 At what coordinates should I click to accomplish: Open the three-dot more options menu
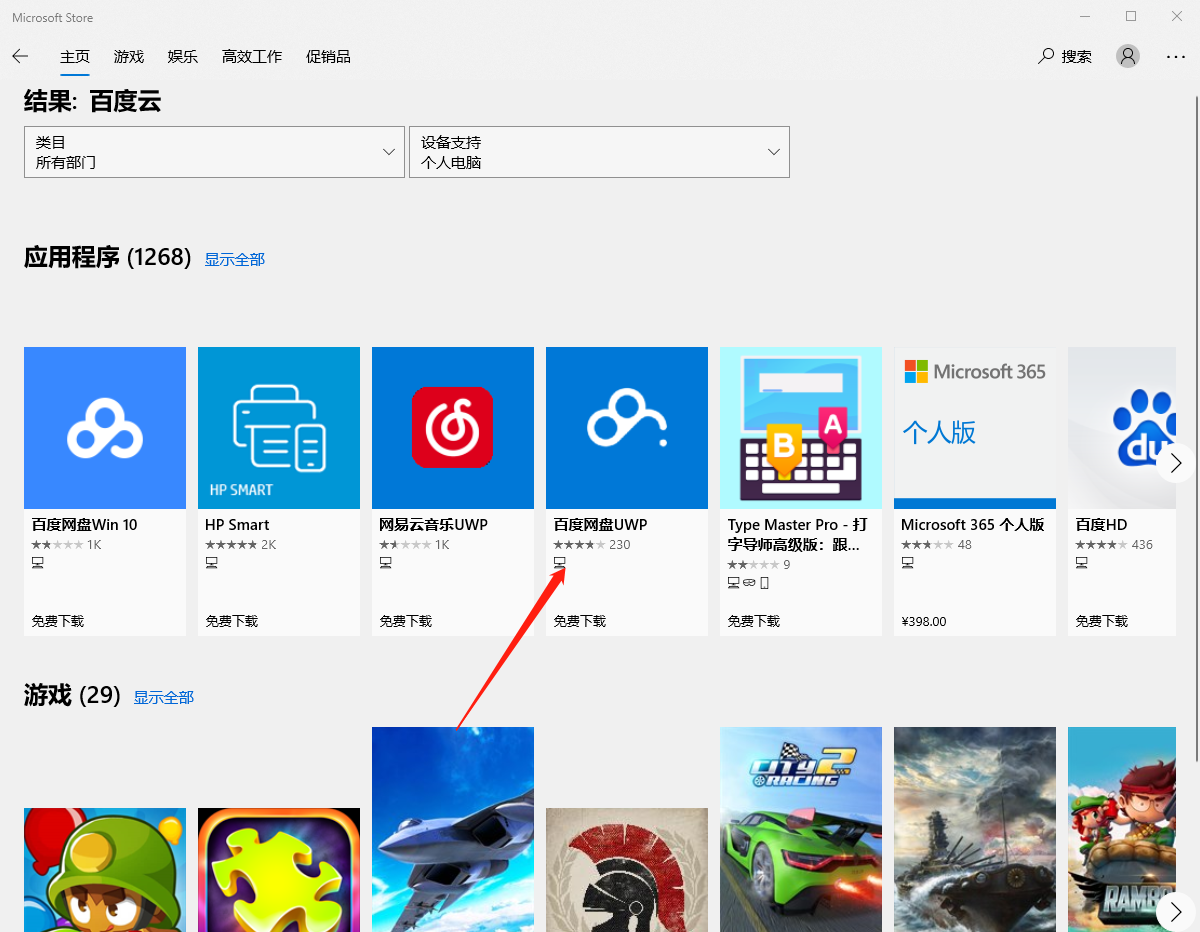point(1176,57)
